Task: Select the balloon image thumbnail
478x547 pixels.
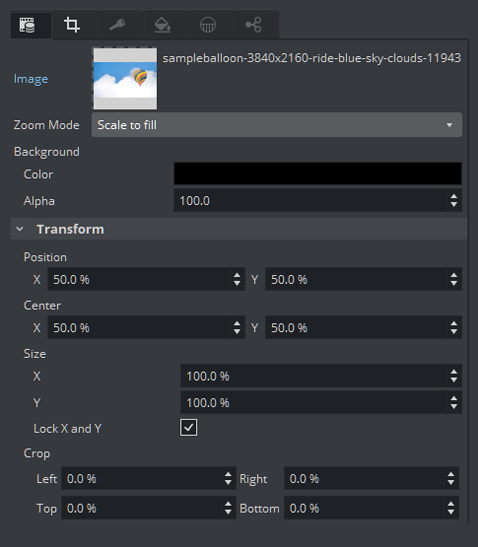Action: point(125,78)
